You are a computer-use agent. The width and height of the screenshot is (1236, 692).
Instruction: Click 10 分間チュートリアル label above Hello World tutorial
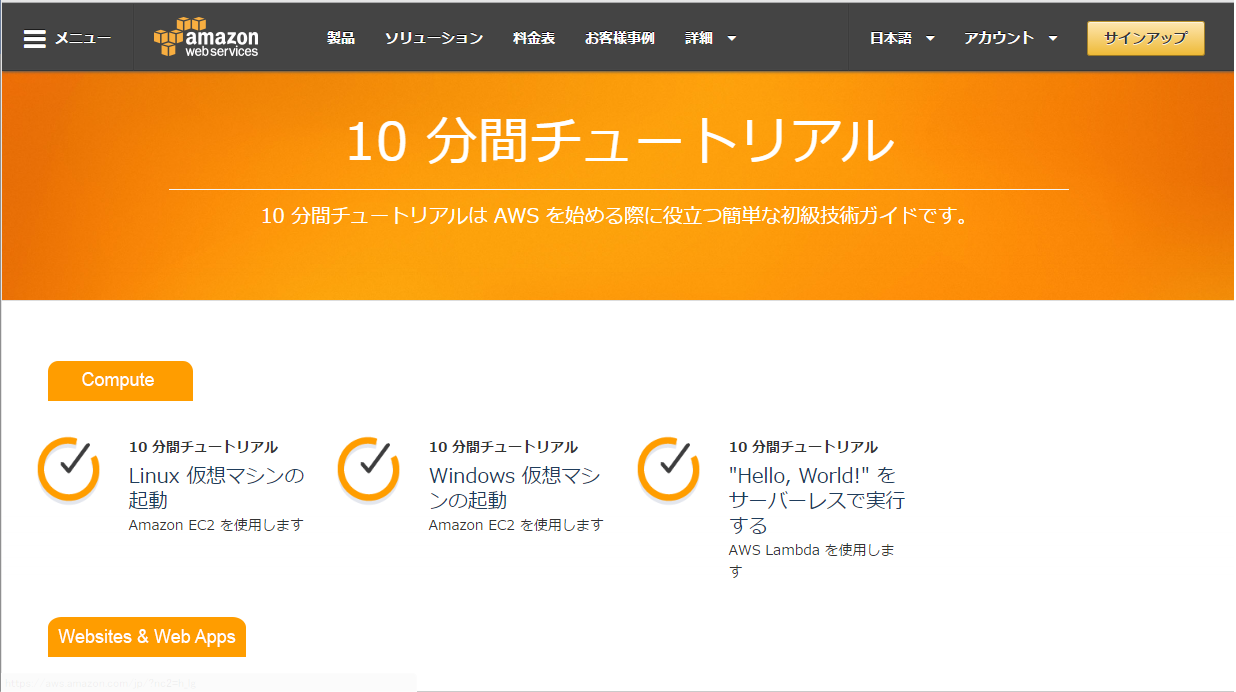804,447
